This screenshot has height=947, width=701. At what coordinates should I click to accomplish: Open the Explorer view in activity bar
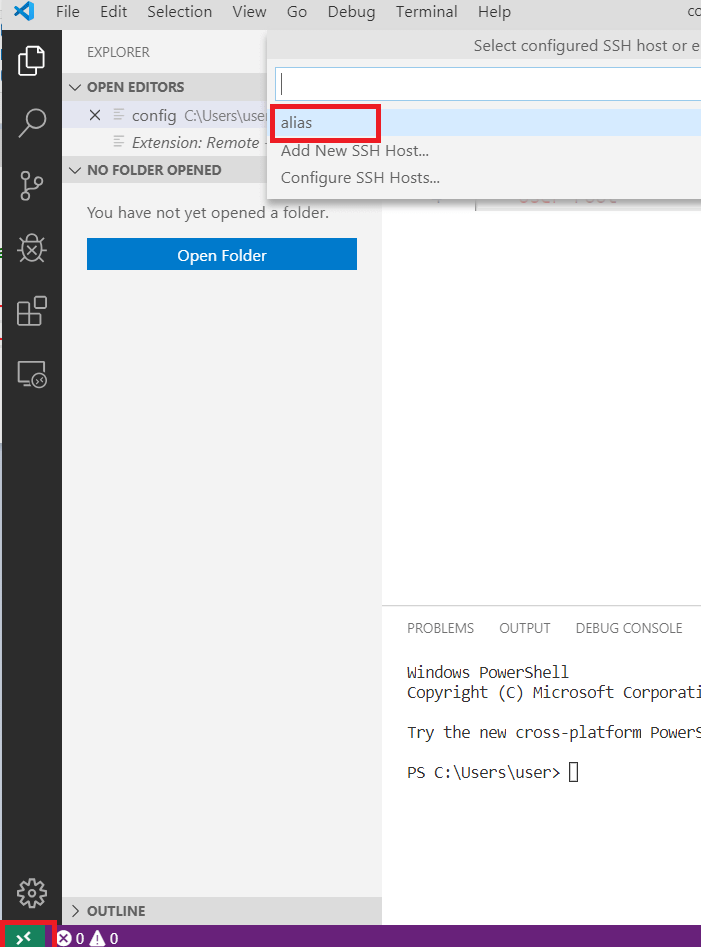point(31,60)
